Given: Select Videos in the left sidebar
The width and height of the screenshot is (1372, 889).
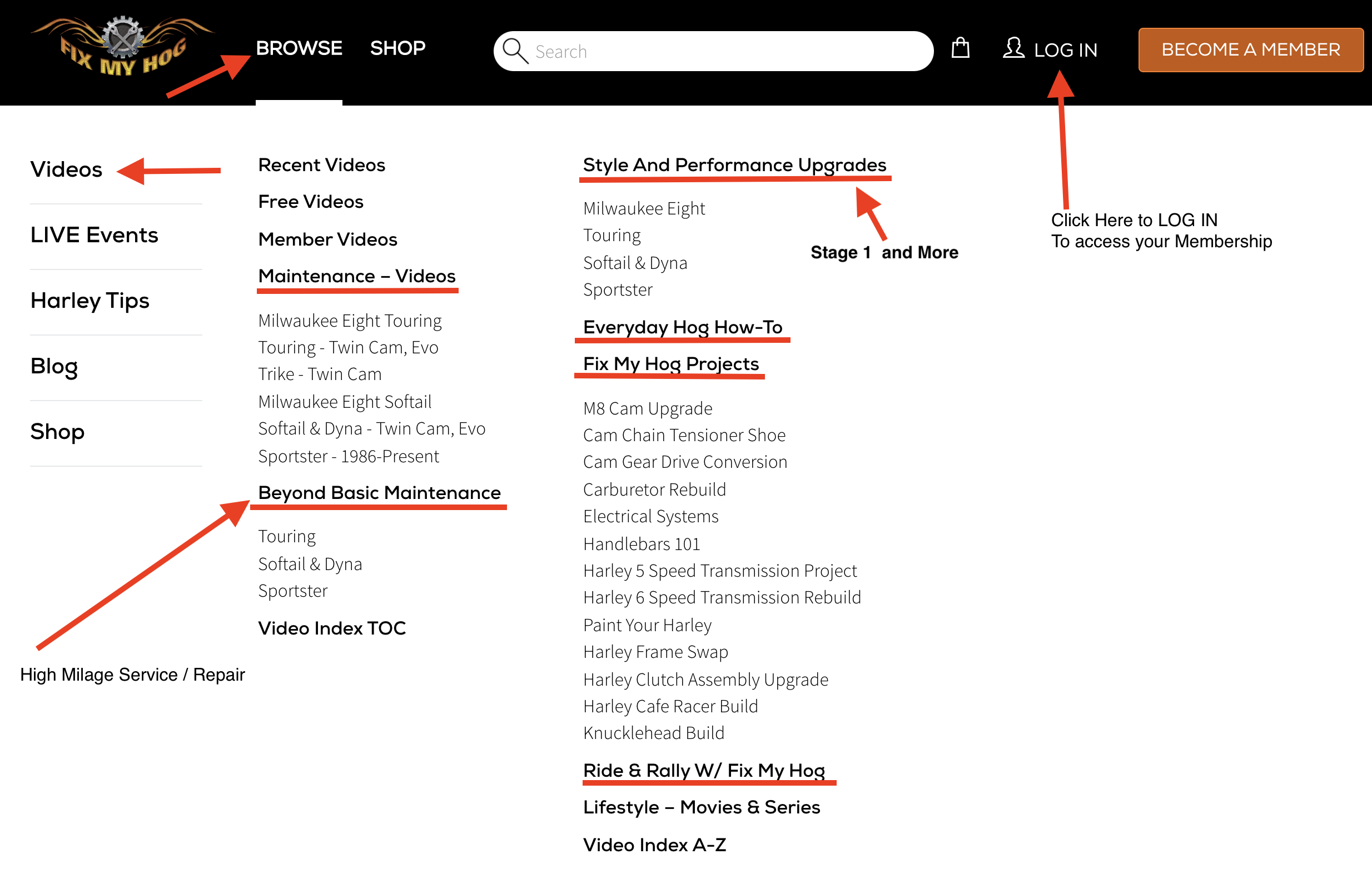Looking at the screenshot, I should point(66,169).
